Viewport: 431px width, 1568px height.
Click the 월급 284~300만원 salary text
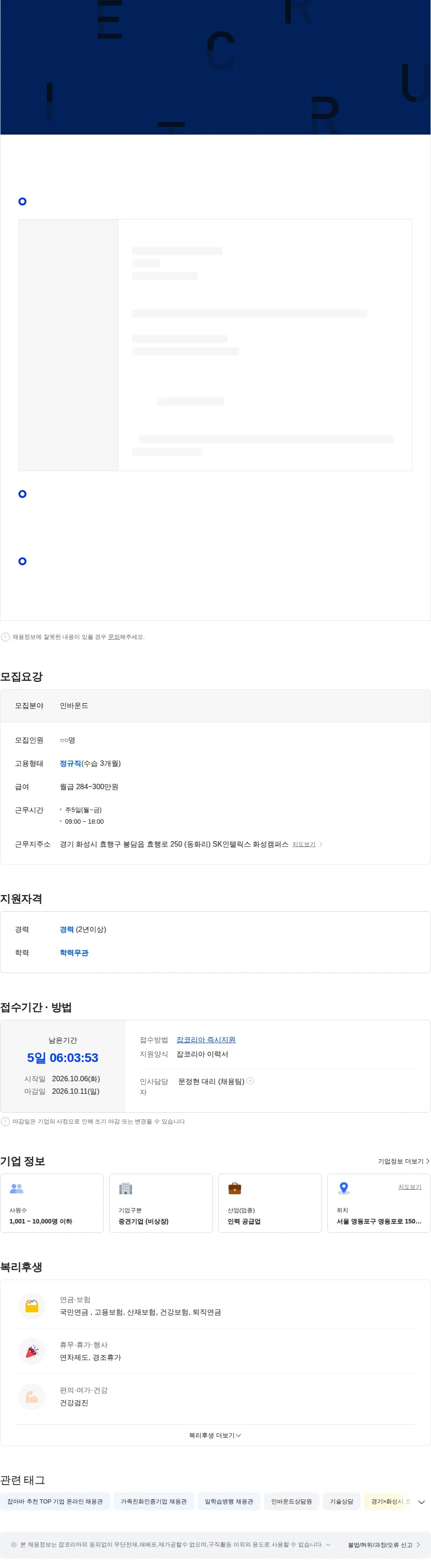(x=89, y=786)
